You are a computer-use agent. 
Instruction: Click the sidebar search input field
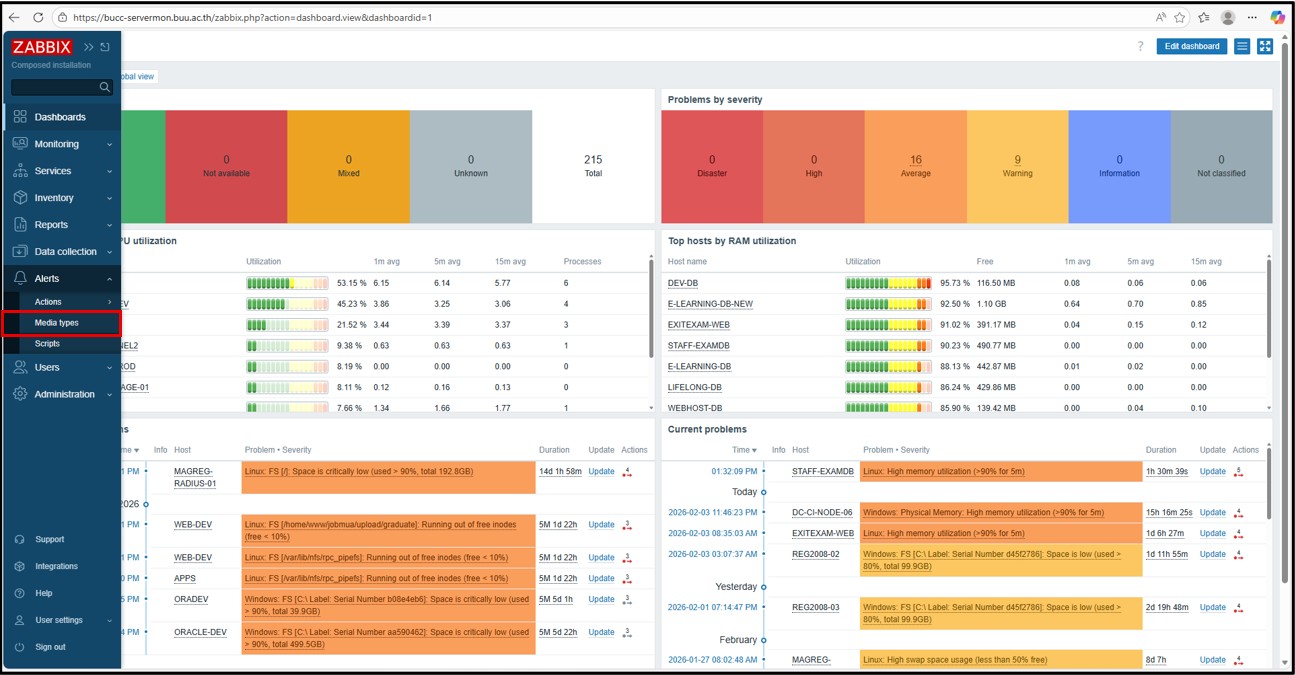tap(54, 88)
